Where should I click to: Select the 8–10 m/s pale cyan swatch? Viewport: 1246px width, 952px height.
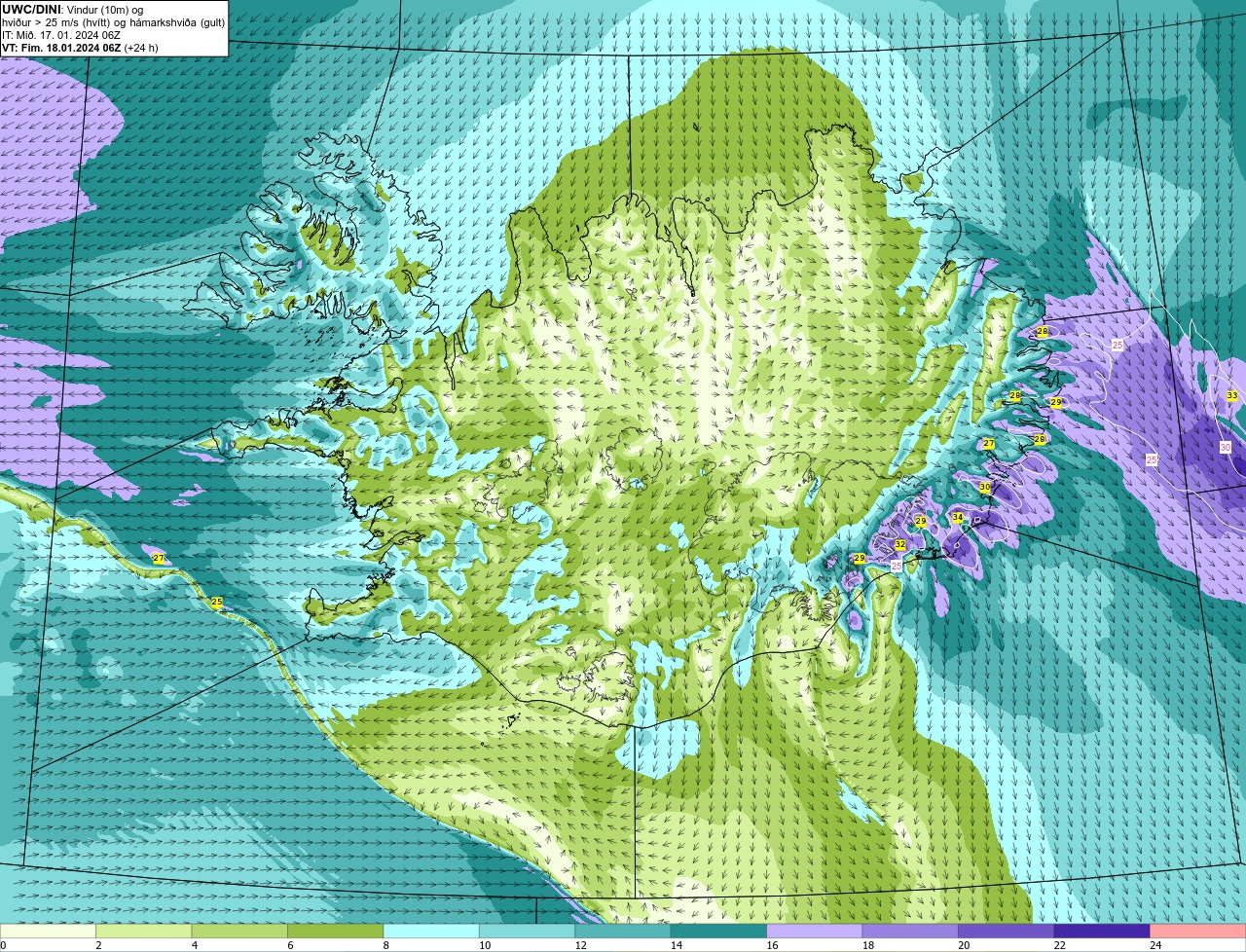point(431,931)
